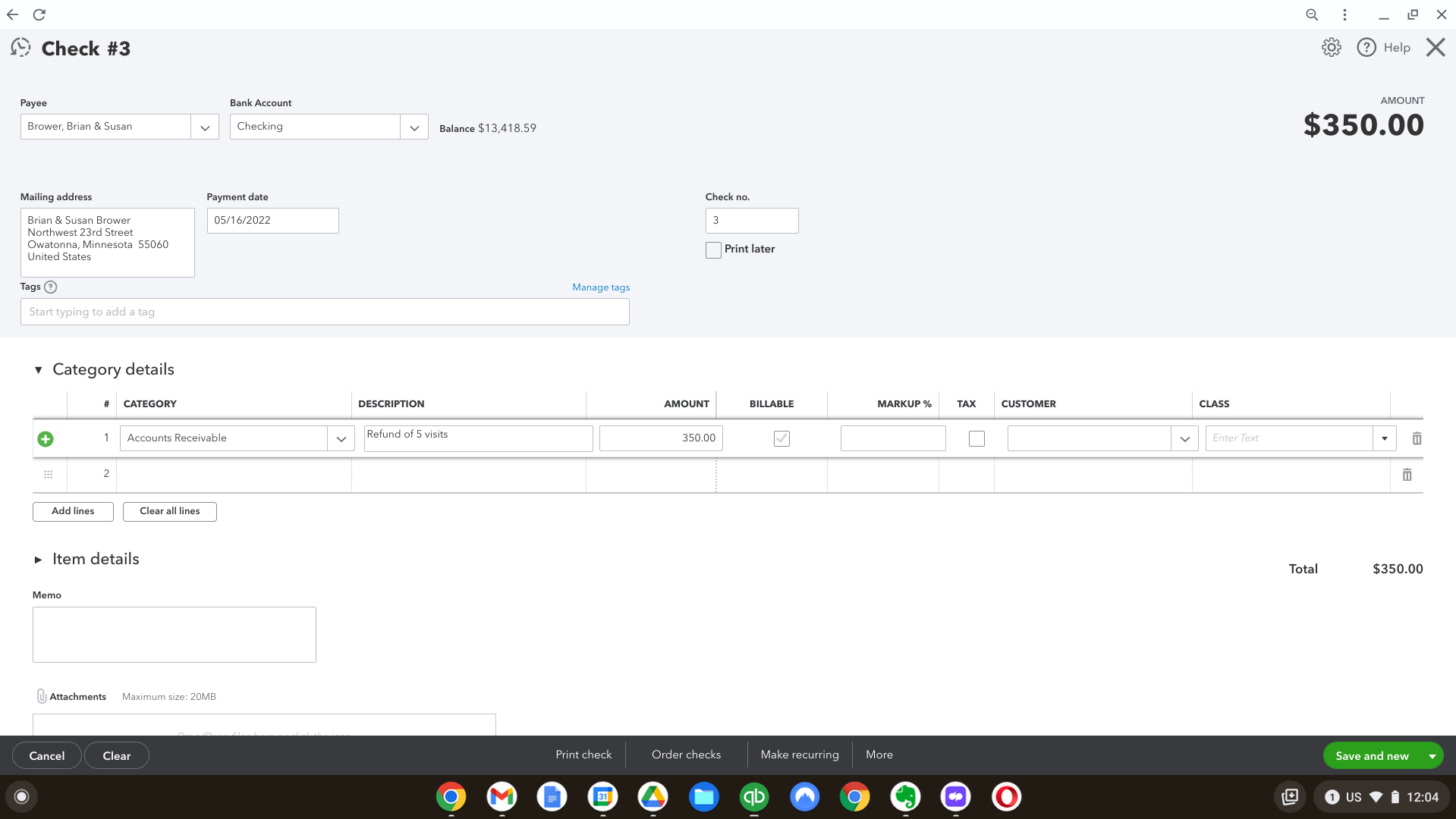1456x819 pixels.
Task: Click Print check in the footer
Action: pyautogui.click(x=583, y=755)
